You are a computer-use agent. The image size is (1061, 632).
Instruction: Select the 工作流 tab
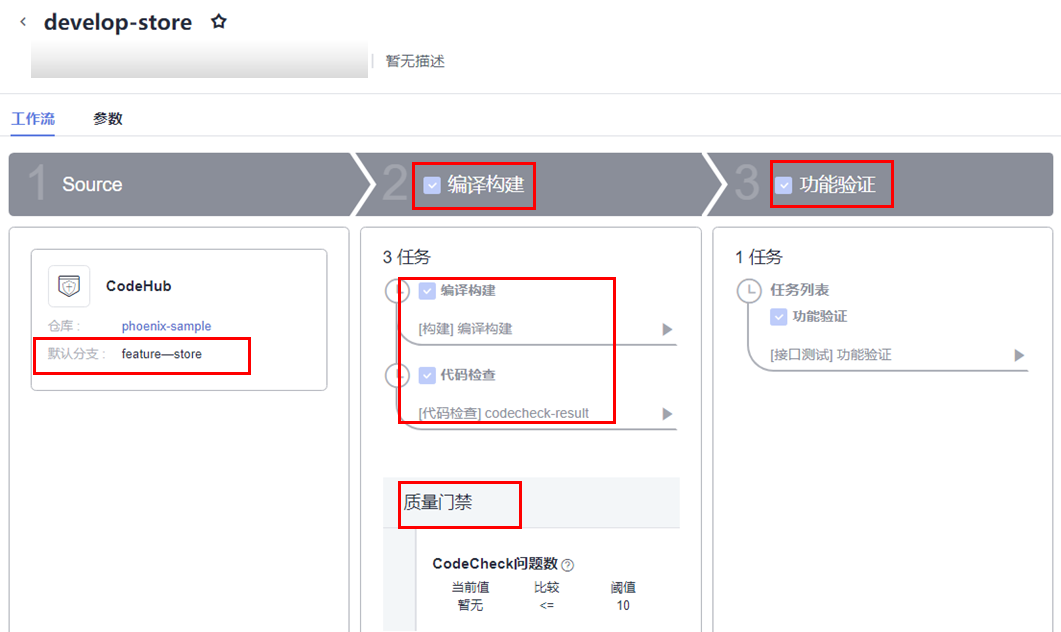click(33, 118)
